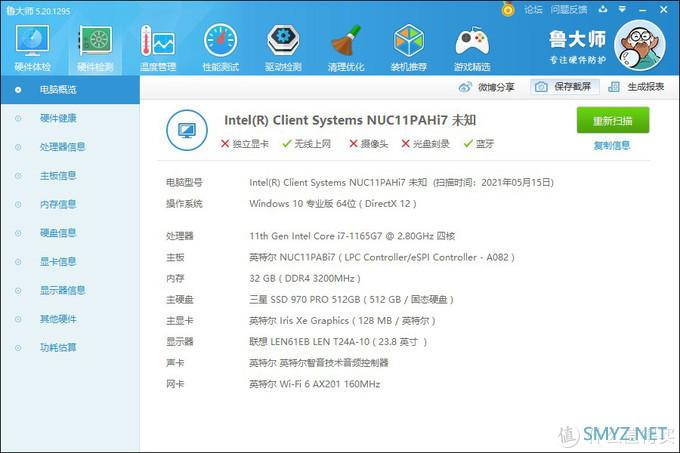
Task: Click the Windows 10 专业版 64位 value
Action: click(x=333, y=203)
